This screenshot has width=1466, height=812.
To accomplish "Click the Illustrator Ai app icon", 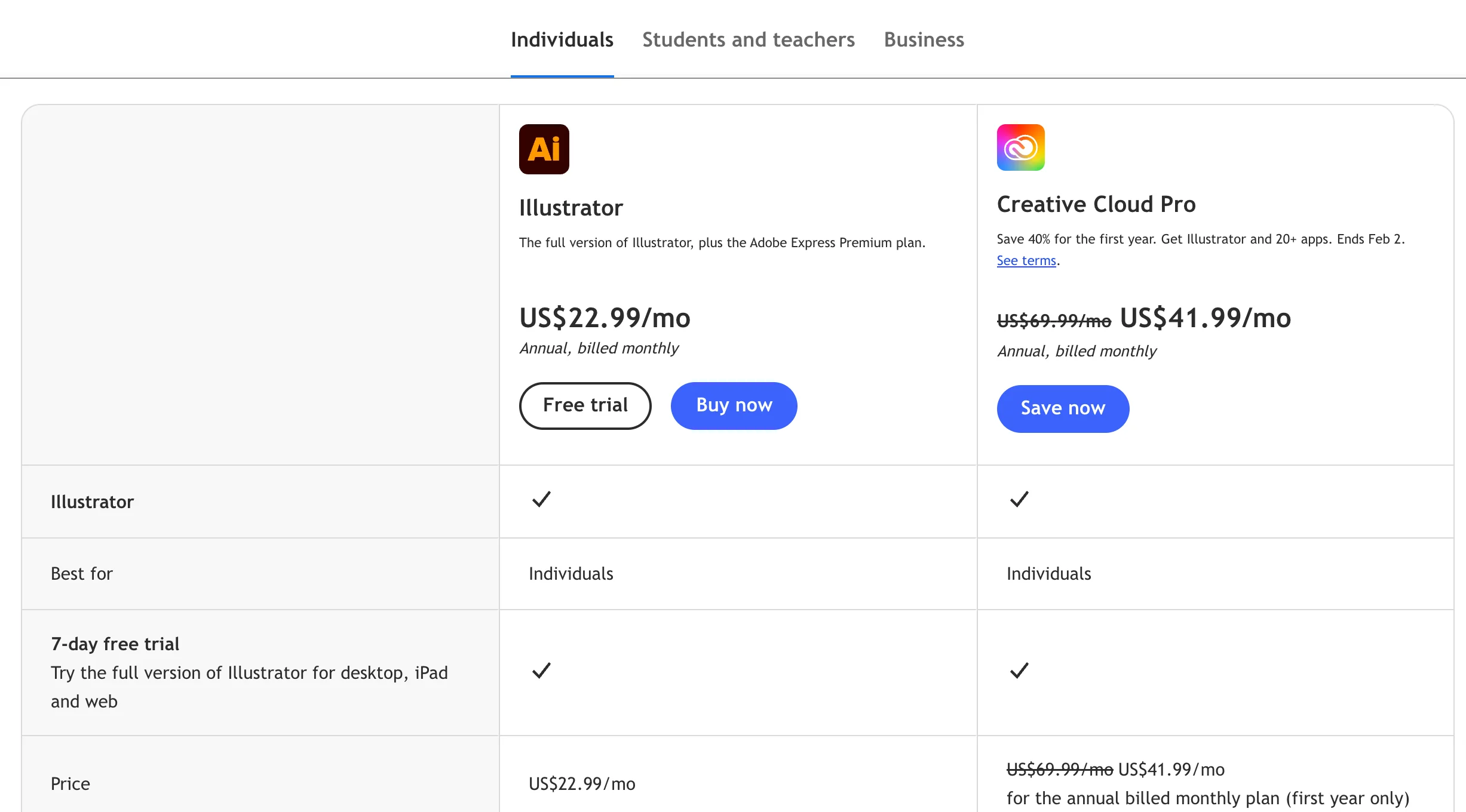I will (544, 149).
